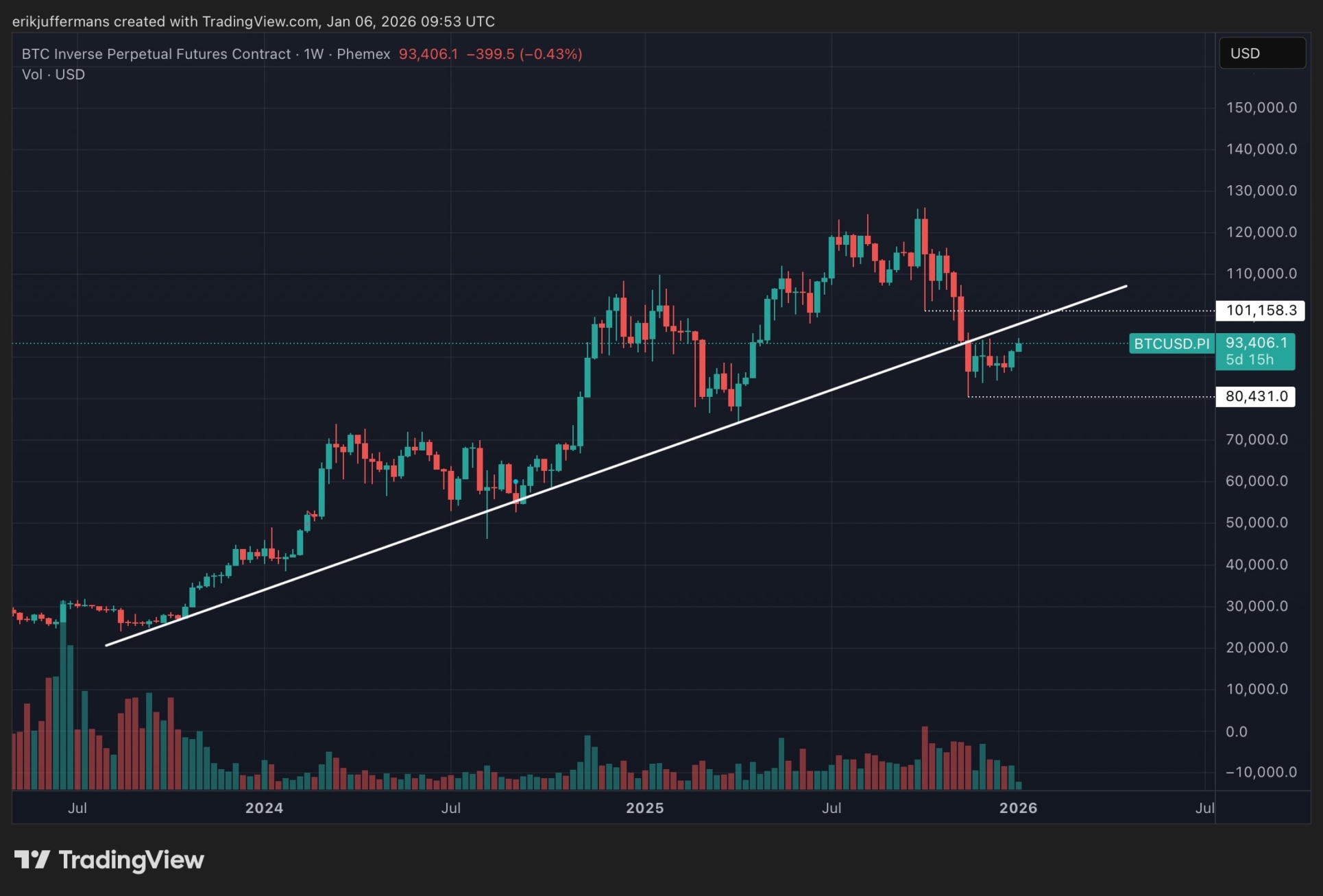Click the 2026 label on time axis

(1018, 808)
